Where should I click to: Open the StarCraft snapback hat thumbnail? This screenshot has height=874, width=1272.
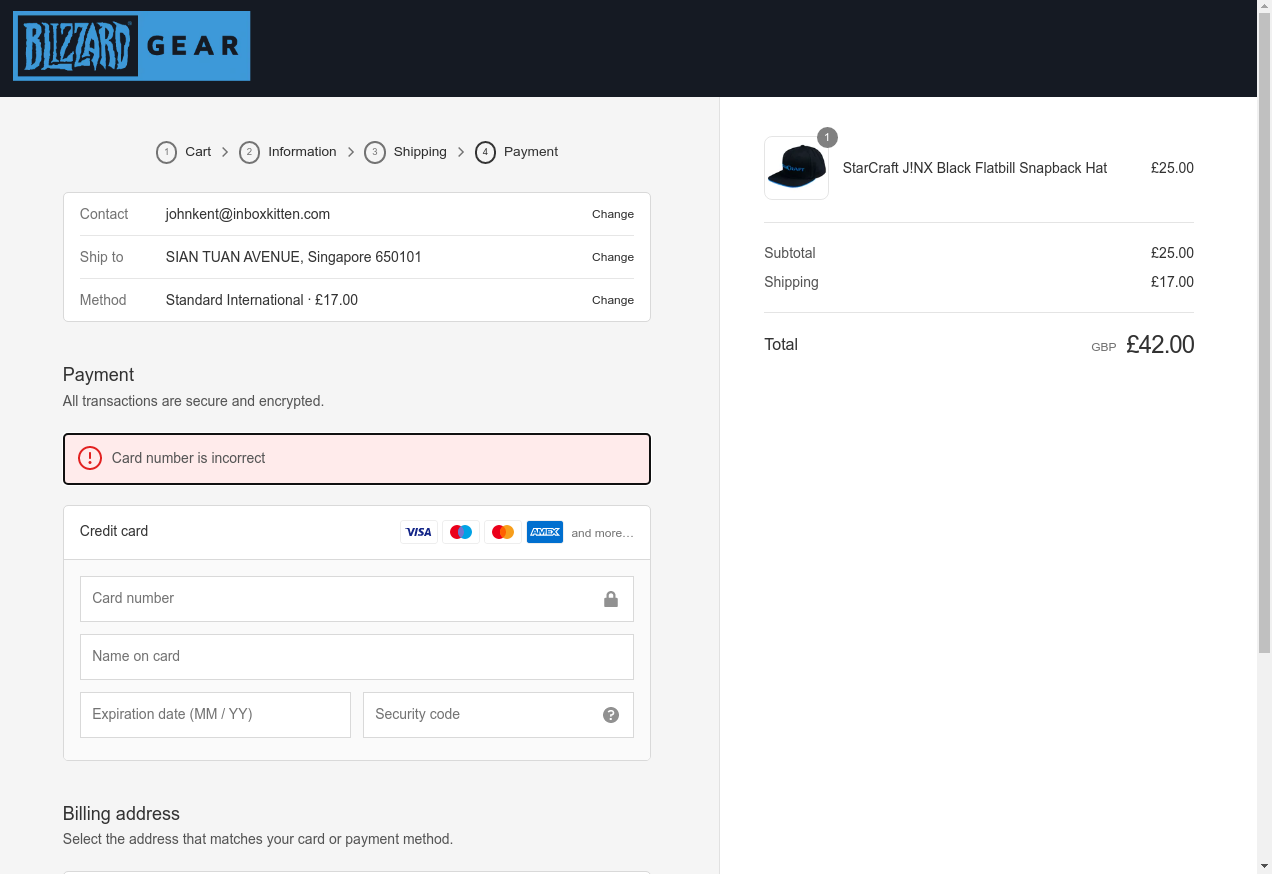796,168
